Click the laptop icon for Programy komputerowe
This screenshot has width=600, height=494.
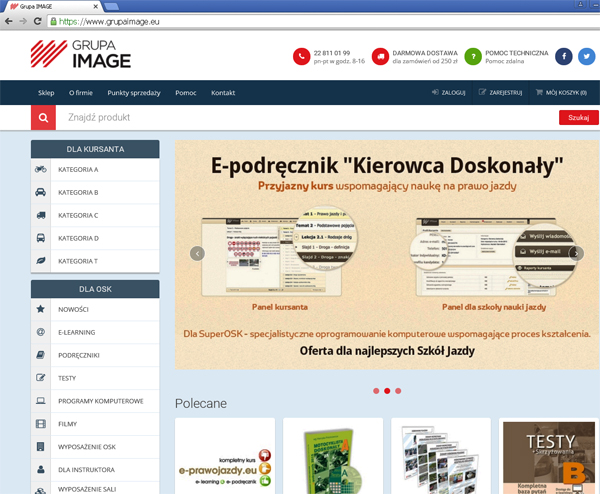click(41, 401)
